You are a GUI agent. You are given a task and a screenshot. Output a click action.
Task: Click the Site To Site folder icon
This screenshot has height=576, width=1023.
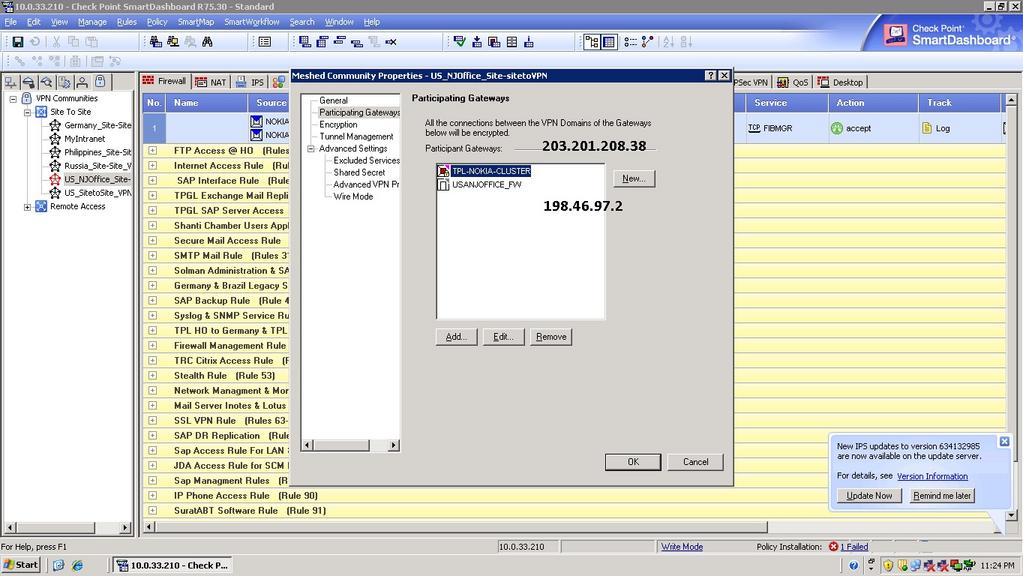(x=41, y=112)
